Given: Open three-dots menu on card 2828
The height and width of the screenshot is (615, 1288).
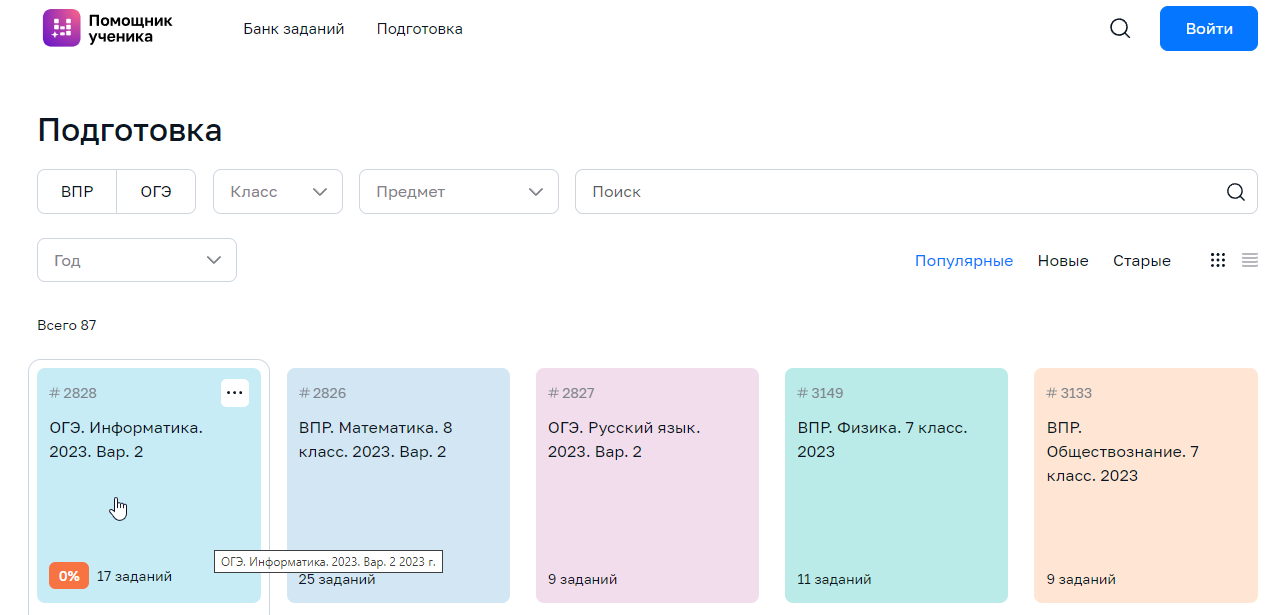Looking at the screenshot, I should pos(234,393).
